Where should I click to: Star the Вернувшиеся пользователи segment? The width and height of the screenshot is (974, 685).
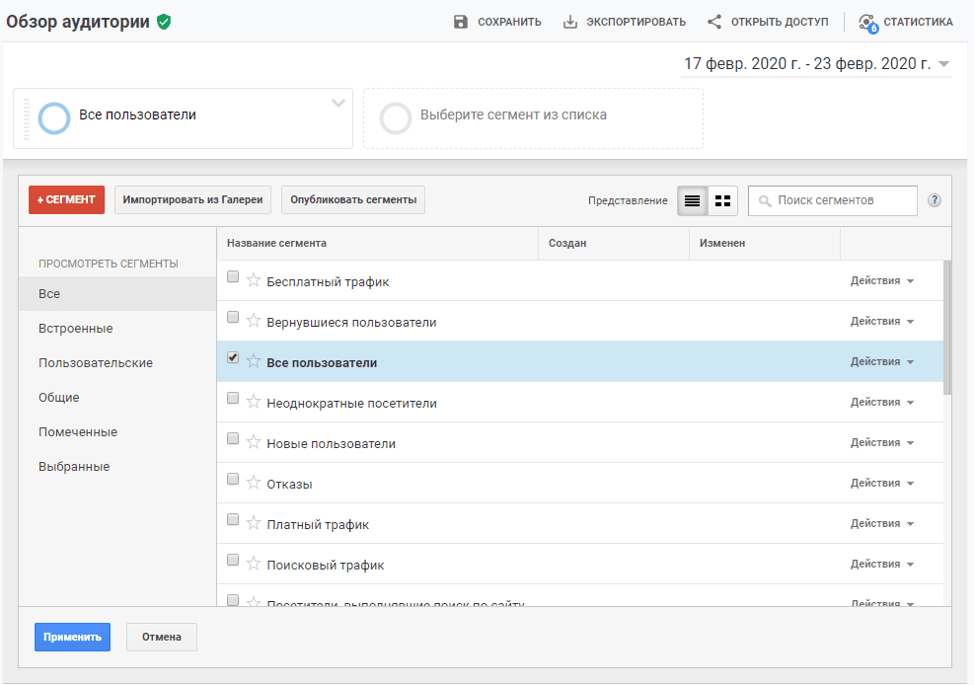[253, 321]
